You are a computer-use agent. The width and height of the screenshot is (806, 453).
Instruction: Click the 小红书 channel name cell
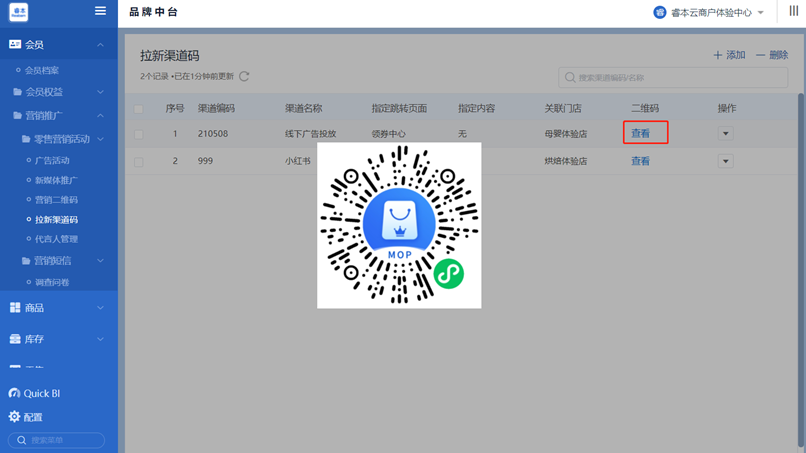298,161
